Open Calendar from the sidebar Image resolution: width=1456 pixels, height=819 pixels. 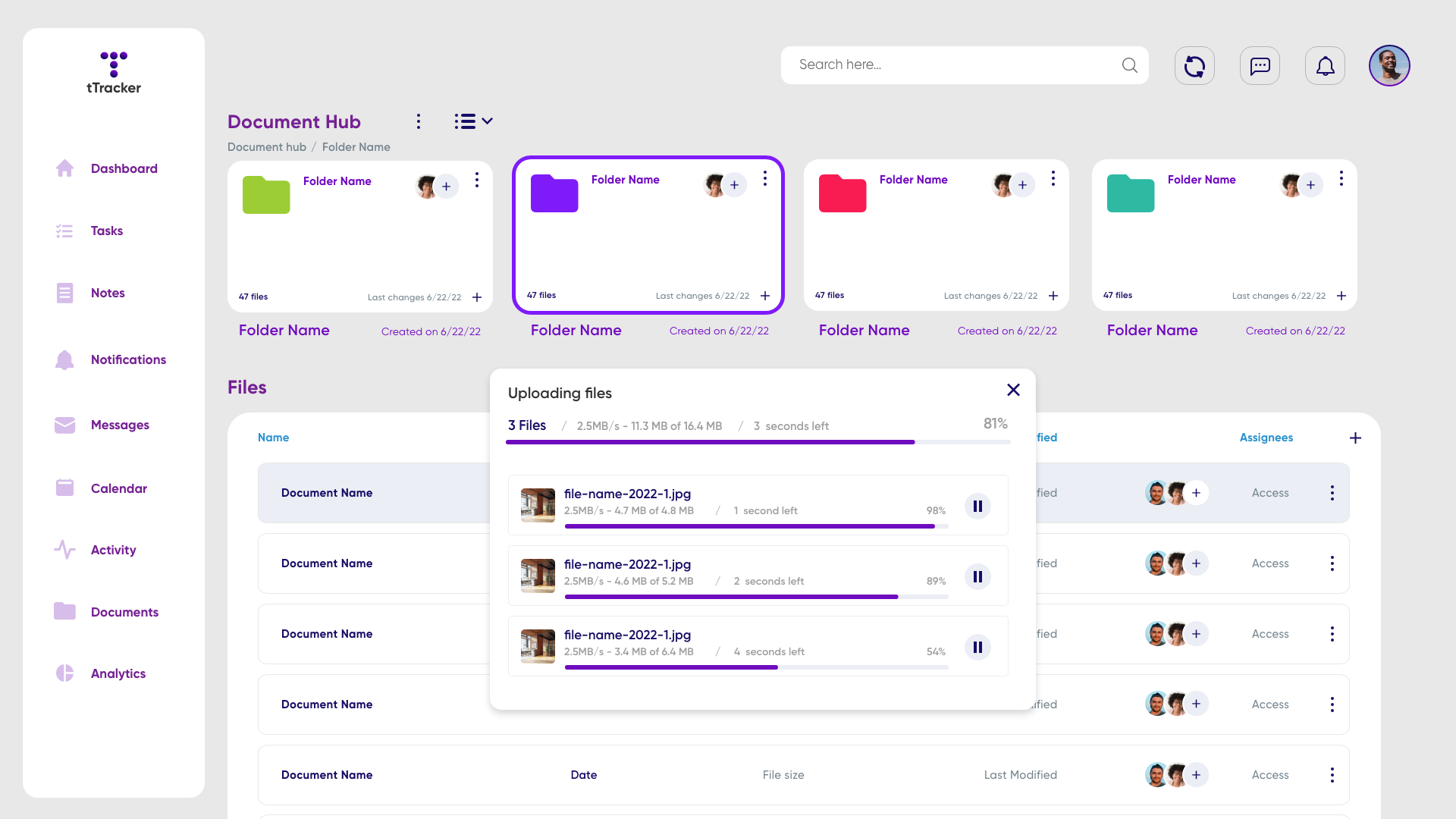118,488
